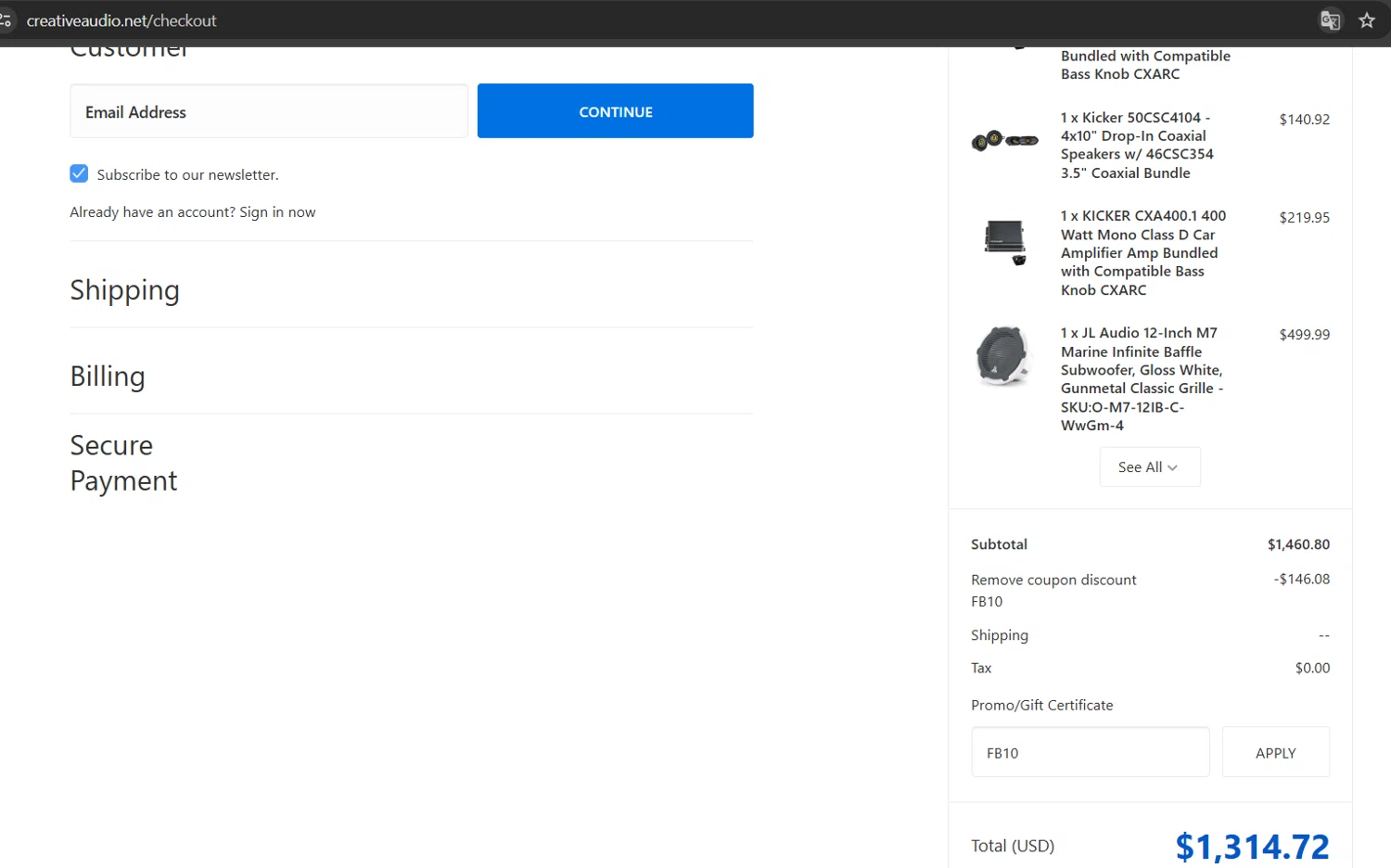
Task: Click Remove coupon discount link
Action: pos(1053,580)
